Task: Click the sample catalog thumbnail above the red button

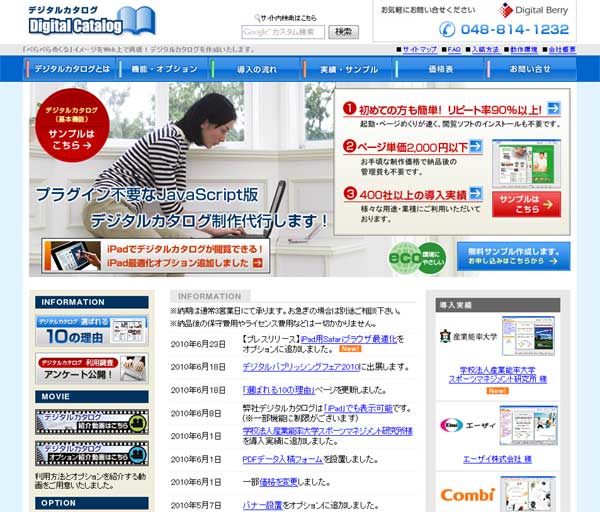Action: coord(526,163)
